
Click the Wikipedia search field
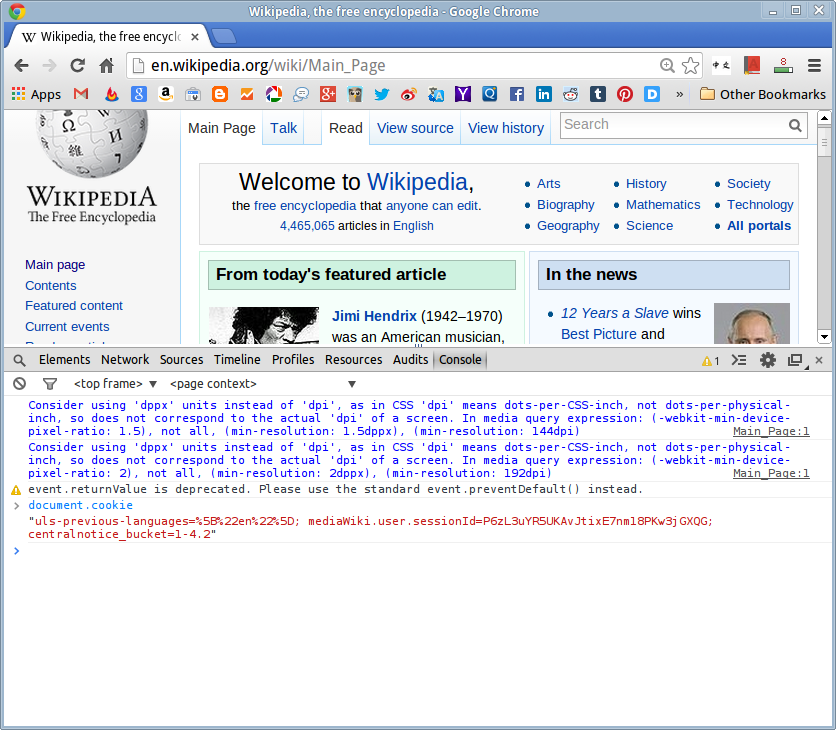click(673, 125)
